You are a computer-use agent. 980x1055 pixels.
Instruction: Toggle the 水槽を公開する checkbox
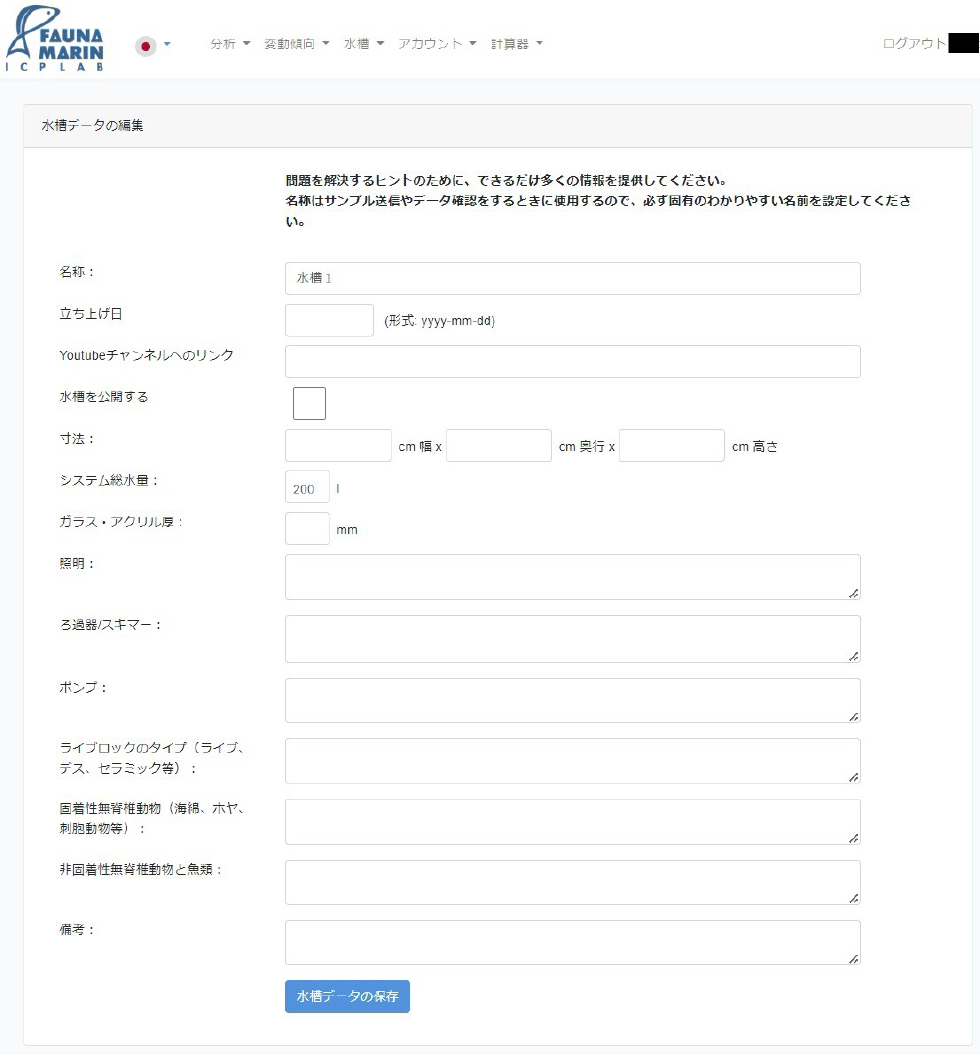pos(309,403)
